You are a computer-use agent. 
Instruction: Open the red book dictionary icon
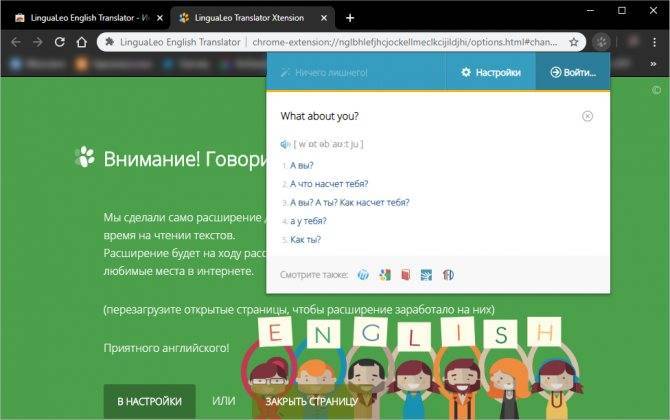click(x=406, y=275)
